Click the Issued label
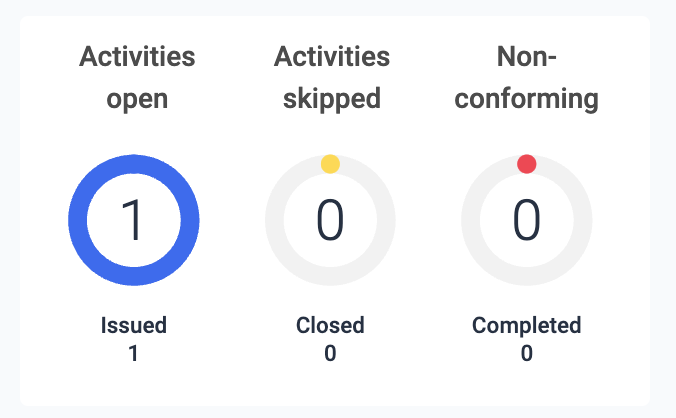 point(134,325)
